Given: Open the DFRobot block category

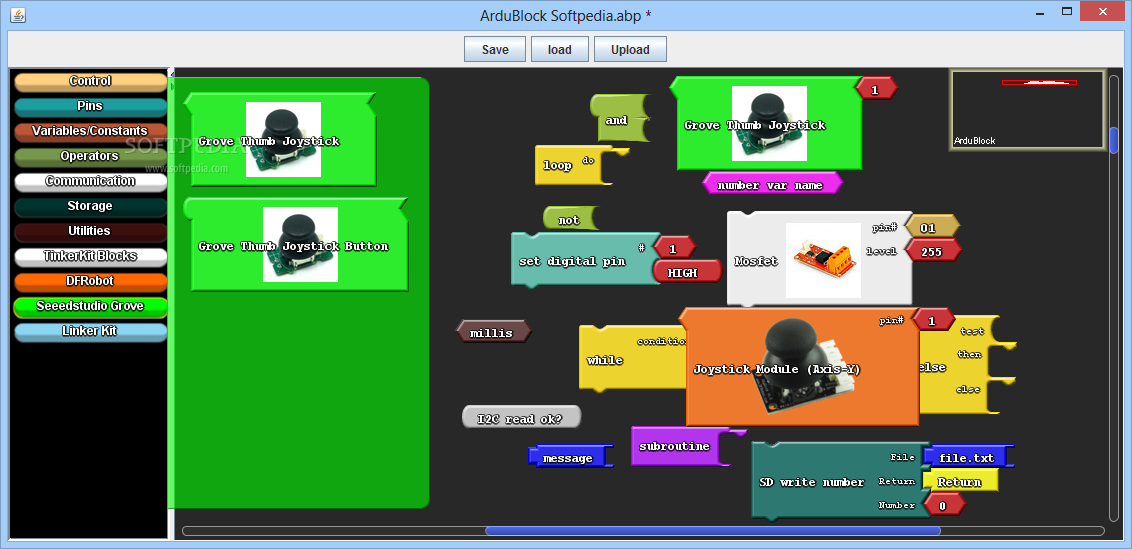Looking at the screenshot, I should click(90, 281).
